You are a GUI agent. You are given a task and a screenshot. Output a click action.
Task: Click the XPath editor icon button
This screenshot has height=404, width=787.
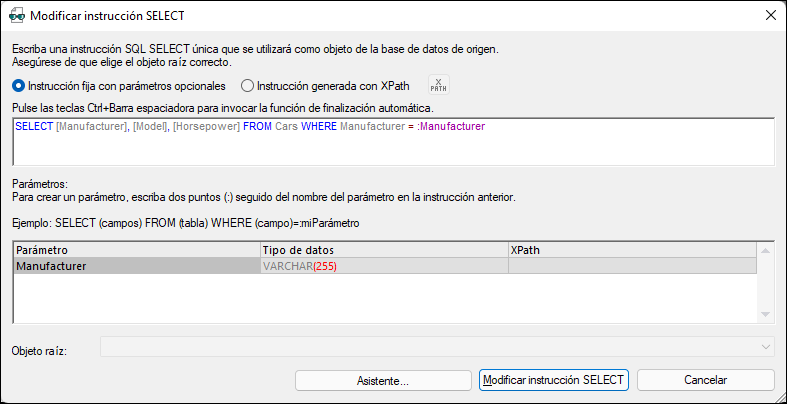439,85
